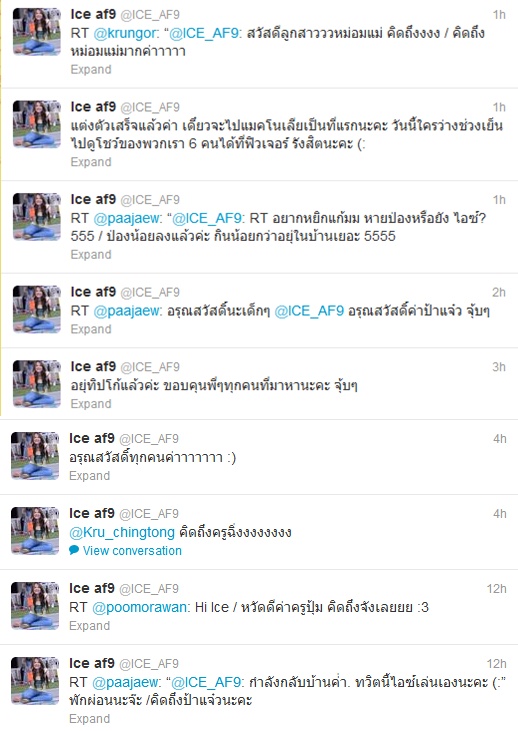Click avatar beside the poomorawan retweet
Image resolution: width=518 pixels, height=731 pixels.
tap(35, 606)
